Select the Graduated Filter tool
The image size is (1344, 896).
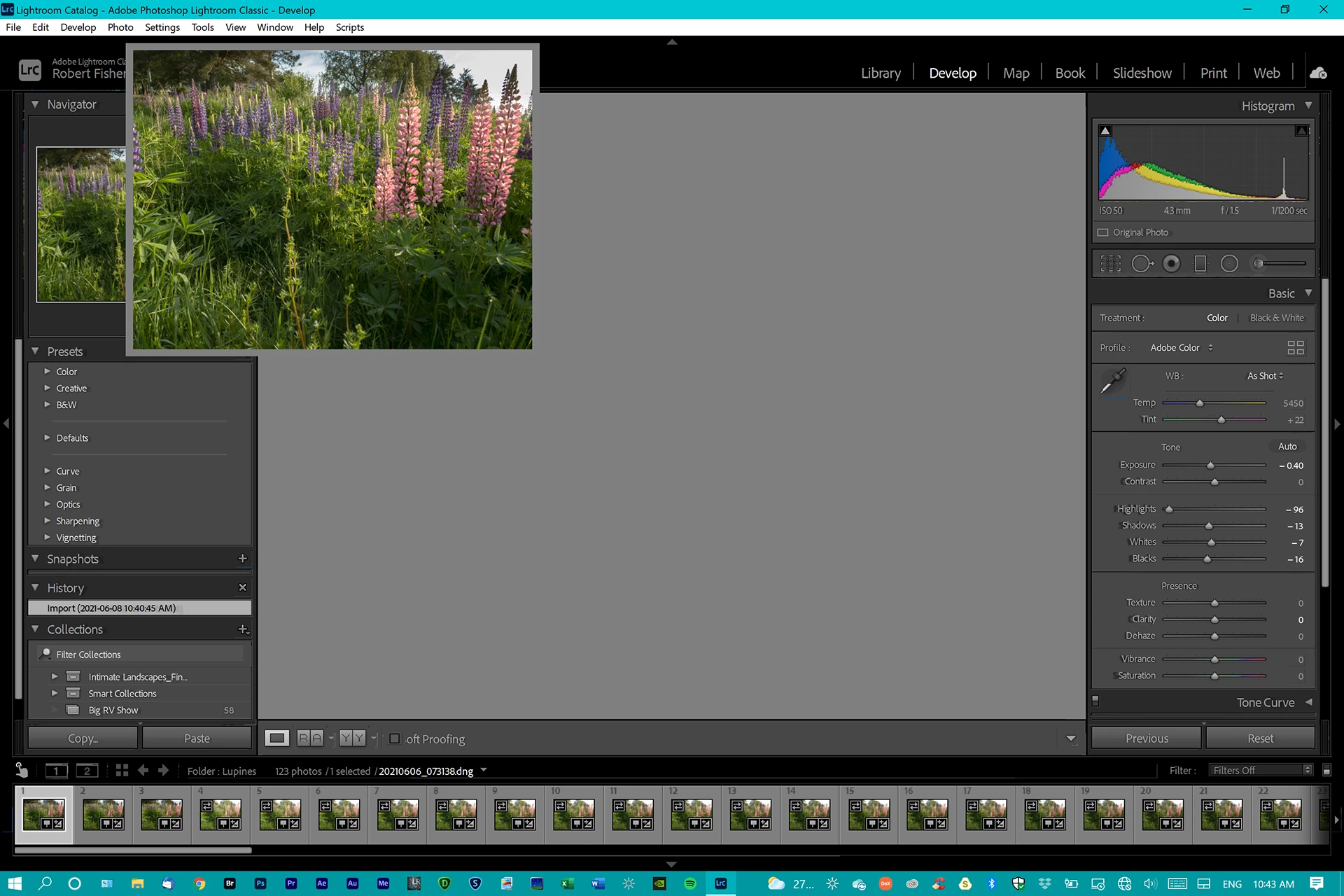(1200, 264)
